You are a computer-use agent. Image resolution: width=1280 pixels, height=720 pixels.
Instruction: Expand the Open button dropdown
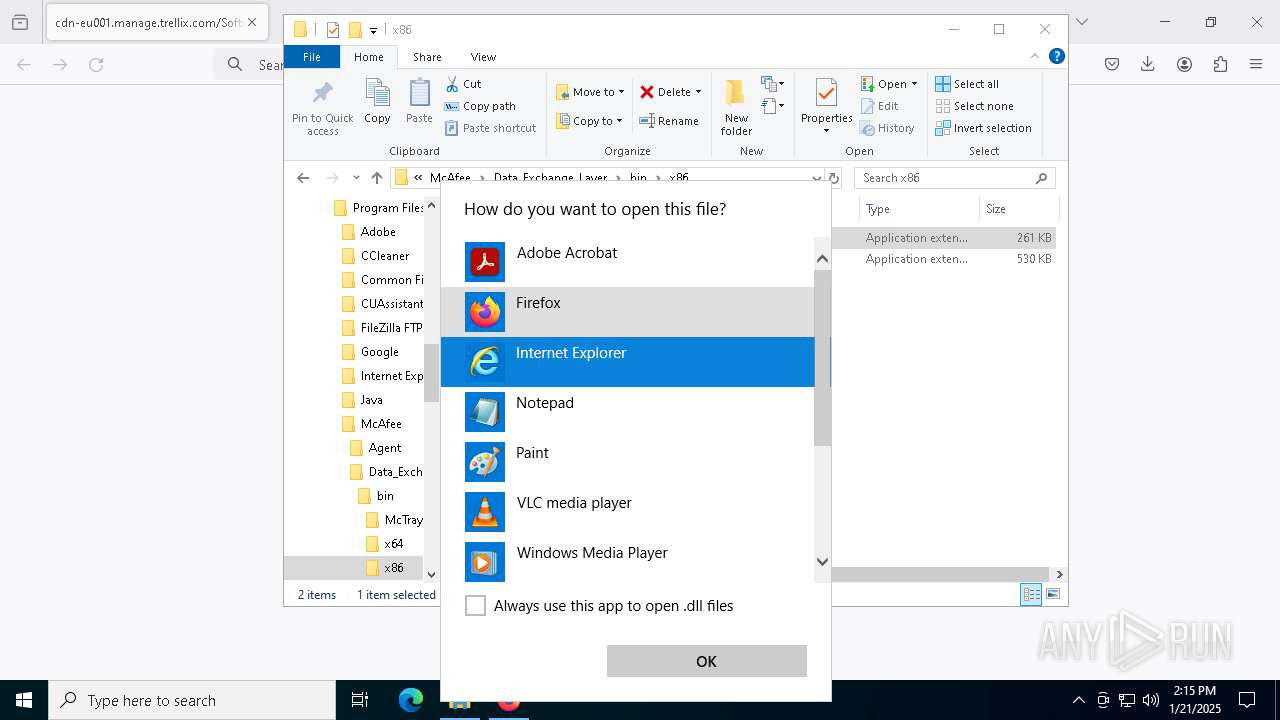[x=914, y=84]
